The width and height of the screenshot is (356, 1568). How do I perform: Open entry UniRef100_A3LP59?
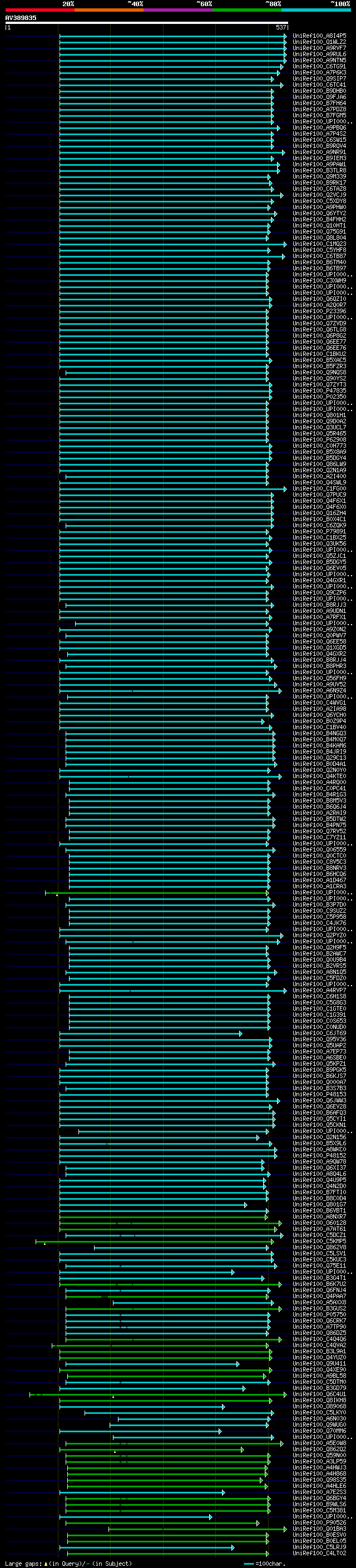click(319, 1461)
